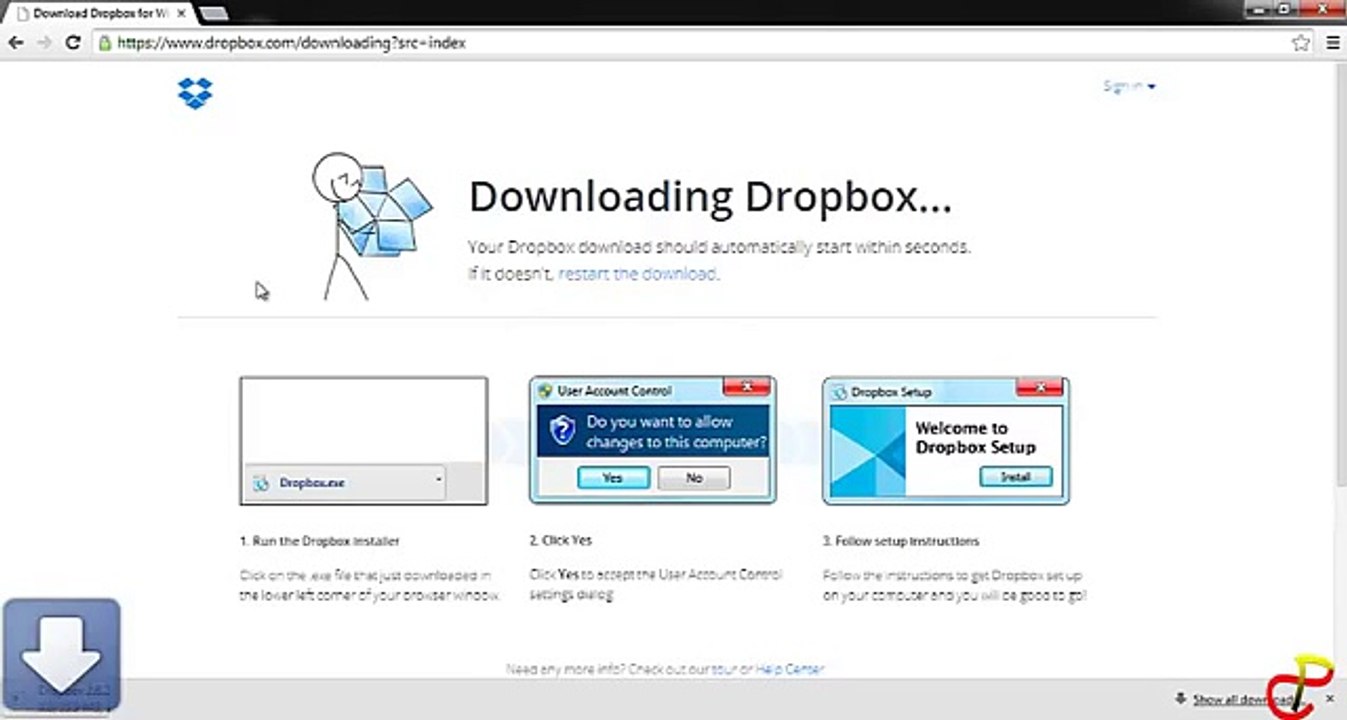
Task: Reload the page with the refresh icon
Action: tap(72, 43)
